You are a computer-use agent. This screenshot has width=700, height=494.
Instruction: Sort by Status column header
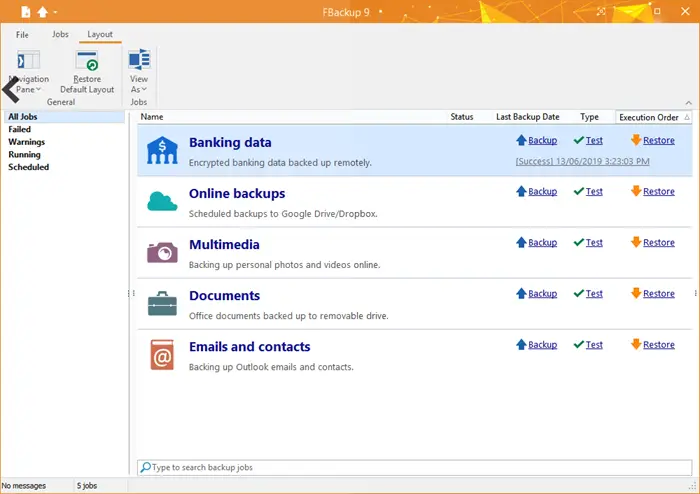tap(462, 116)
